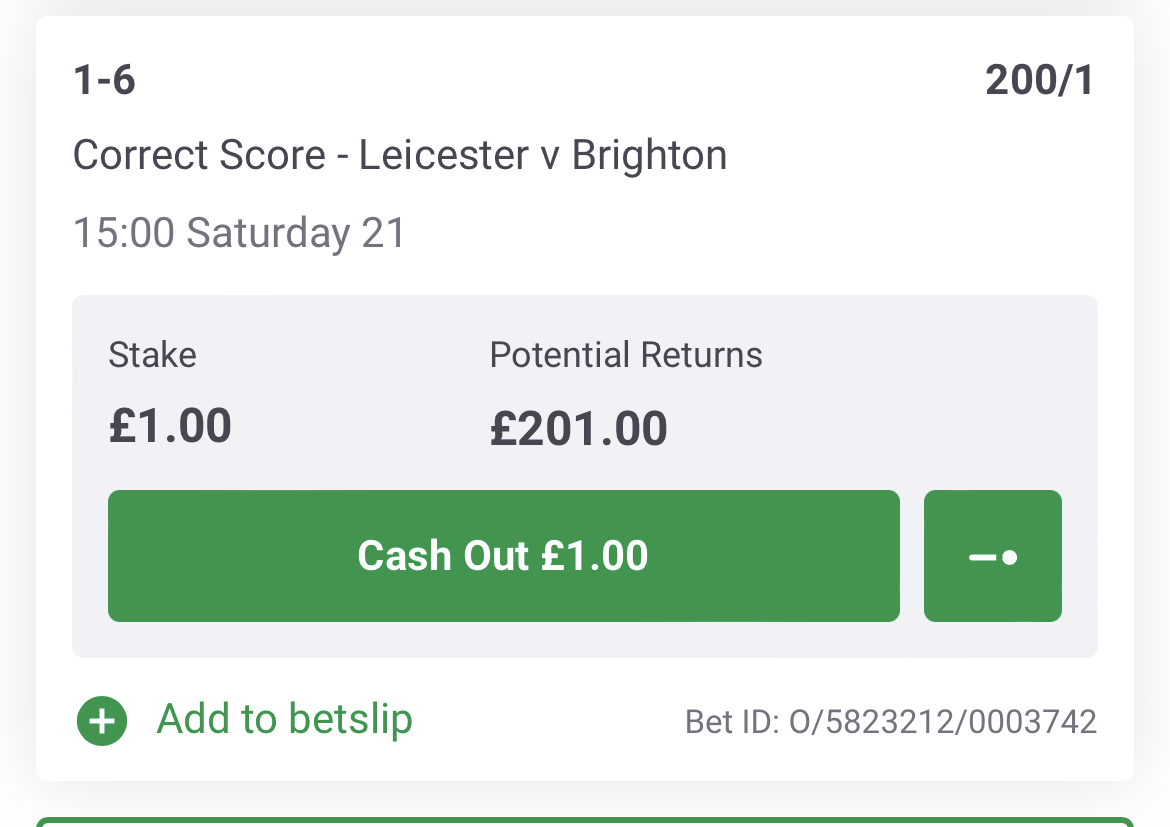1170x827 pixels.
Task: Open the next bet card with green border
Action: click(585, 822)
